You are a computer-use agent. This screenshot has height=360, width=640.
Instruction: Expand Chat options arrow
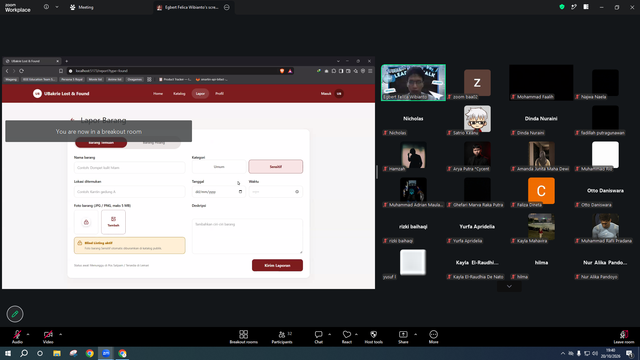tap(330, 334)
